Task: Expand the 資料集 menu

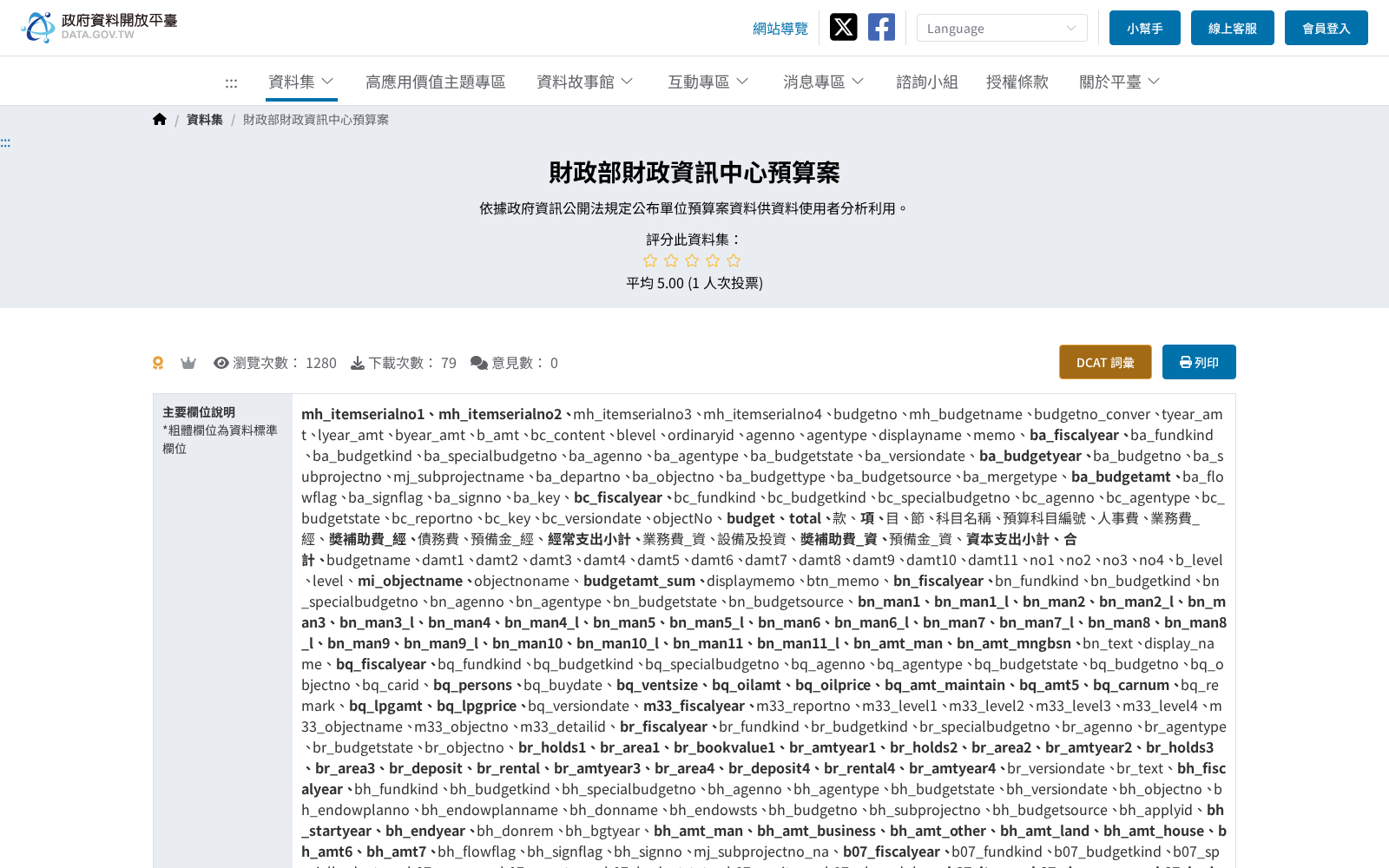Action: pyautogui.click(x=301, y=82)
